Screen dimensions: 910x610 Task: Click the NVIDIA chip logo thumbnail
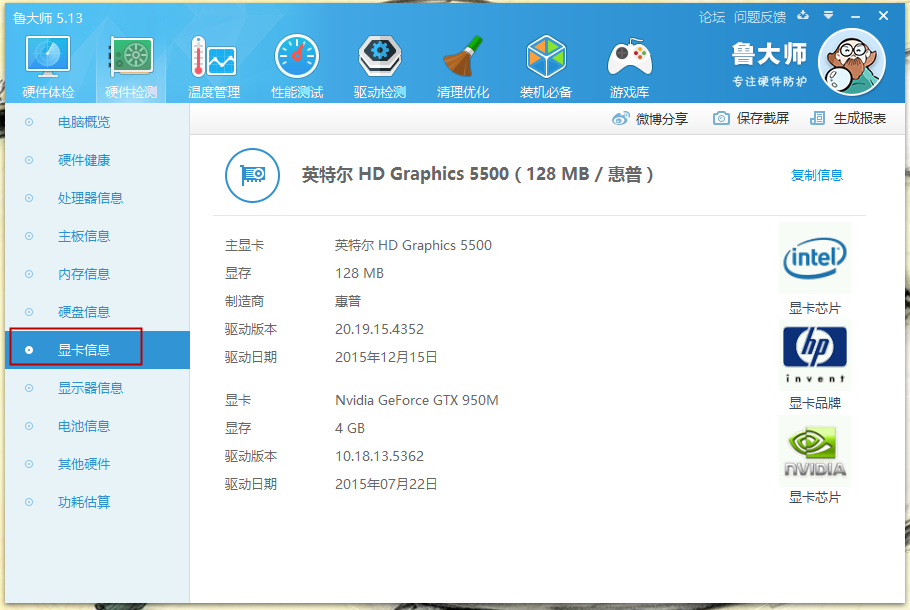tap(814, 452)
